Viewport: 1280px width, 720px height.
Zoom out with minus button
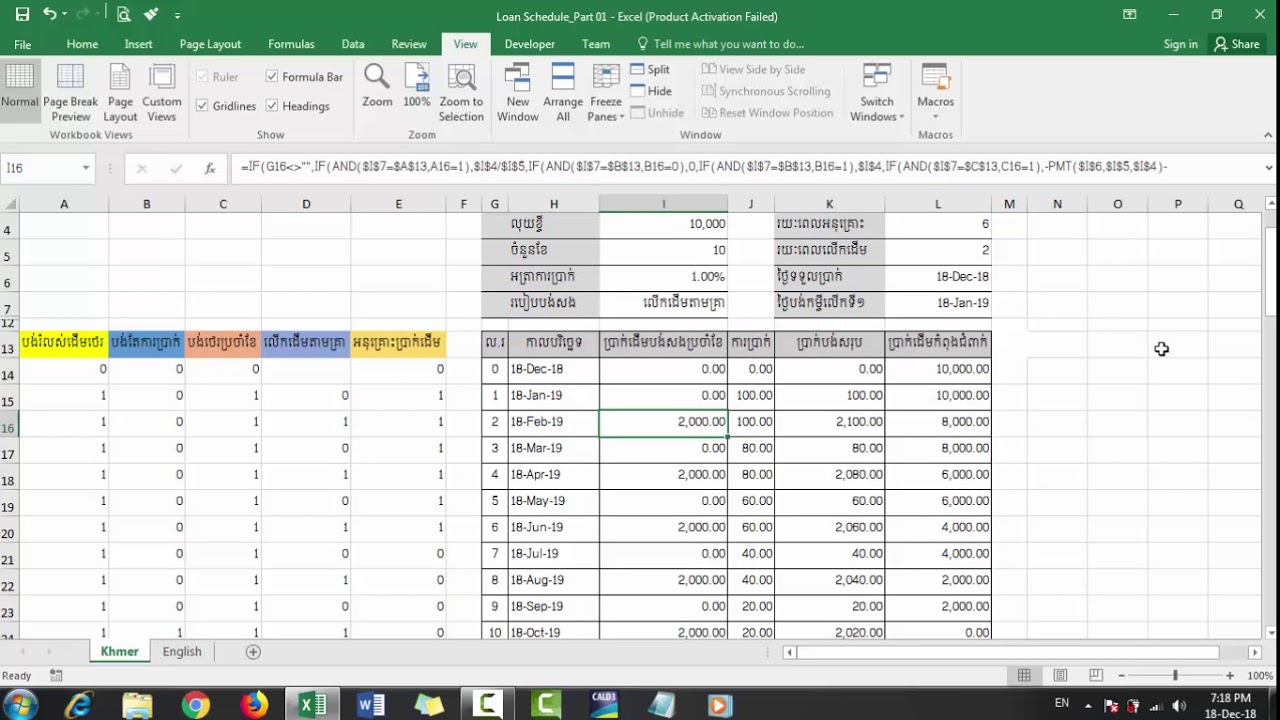(1122, 676)
